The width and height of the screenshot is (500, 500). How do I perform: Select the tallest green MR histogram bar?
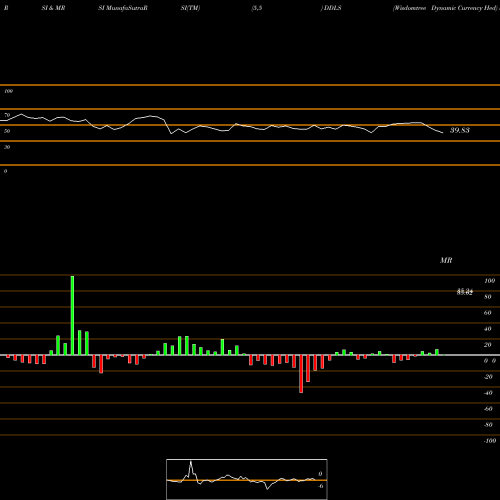[72, 316]
